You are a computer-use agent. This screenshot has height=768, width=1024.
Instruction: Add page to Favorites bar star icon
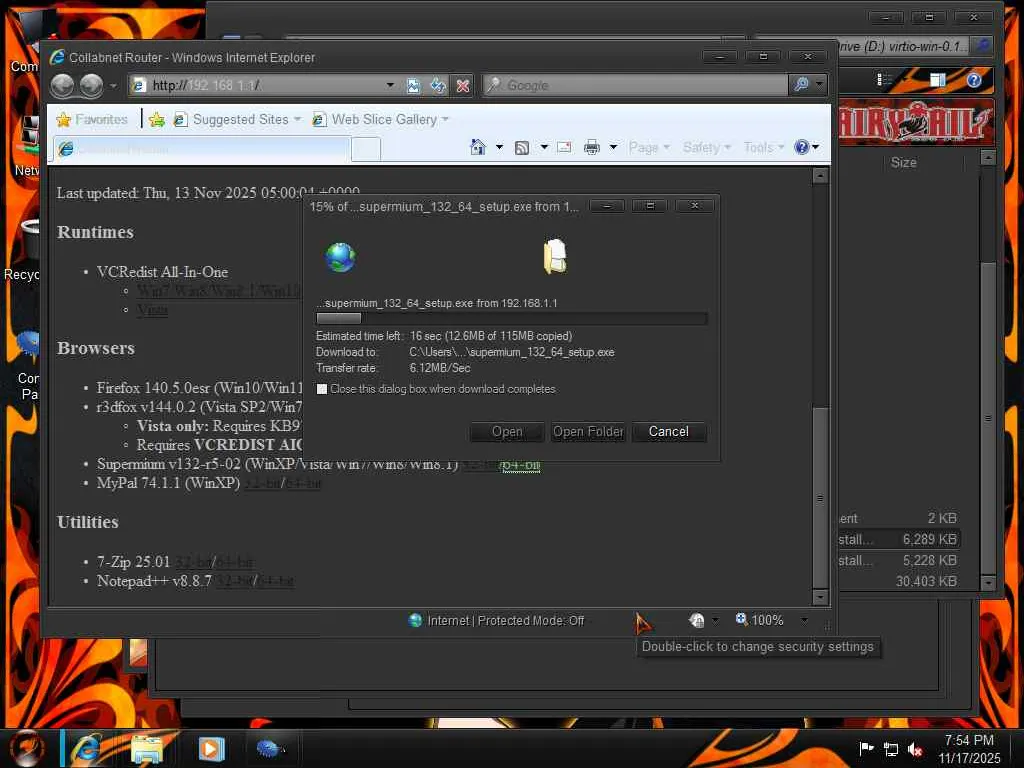(157, 120)
